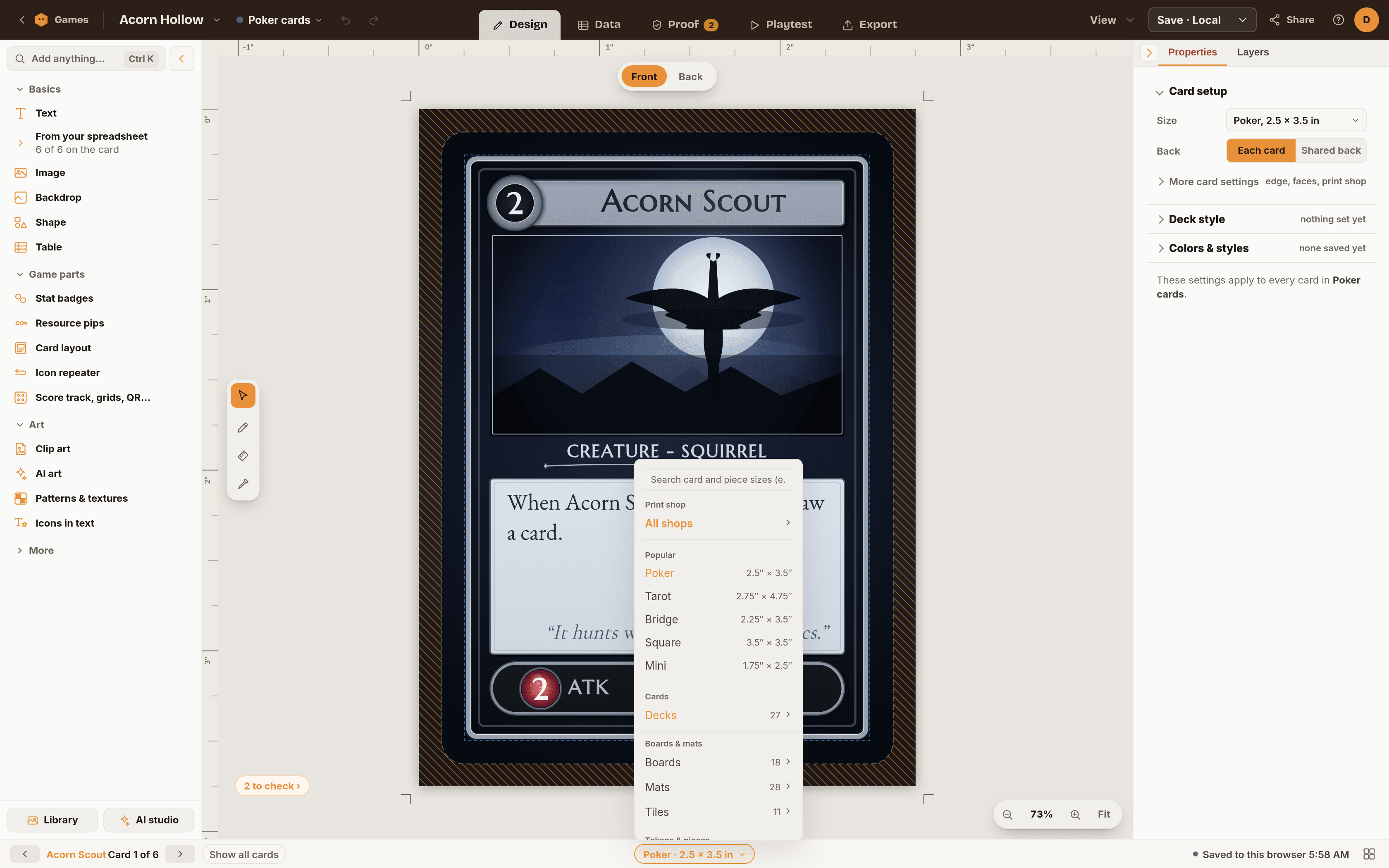Click the 2 to check button
1389x868 pixels.
click(x=272, y=786)
